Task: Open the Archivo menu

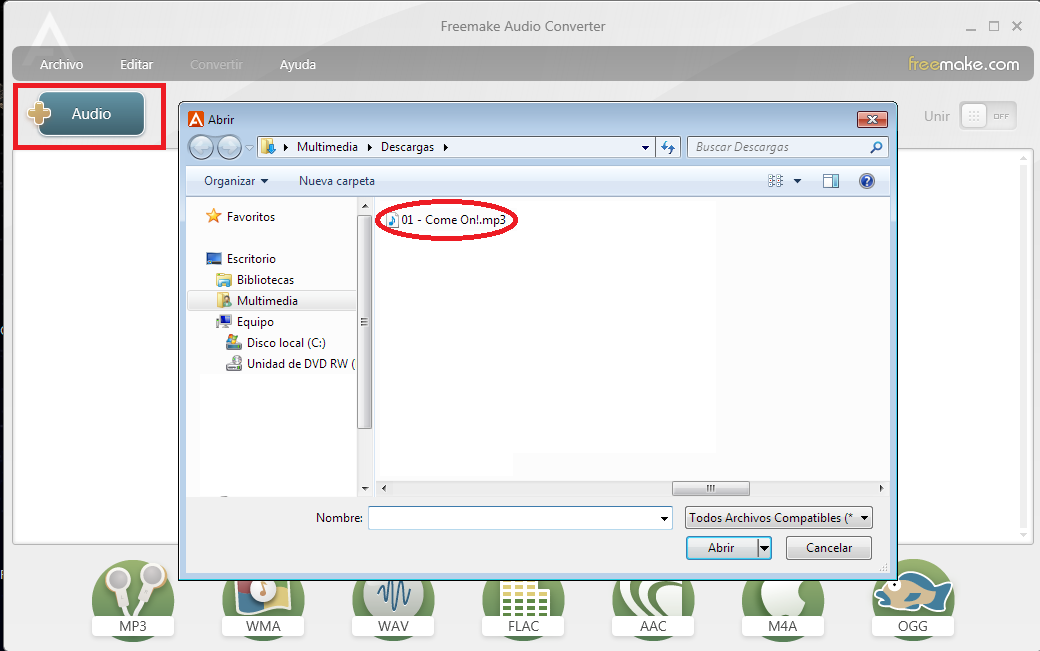Action: 62,65
